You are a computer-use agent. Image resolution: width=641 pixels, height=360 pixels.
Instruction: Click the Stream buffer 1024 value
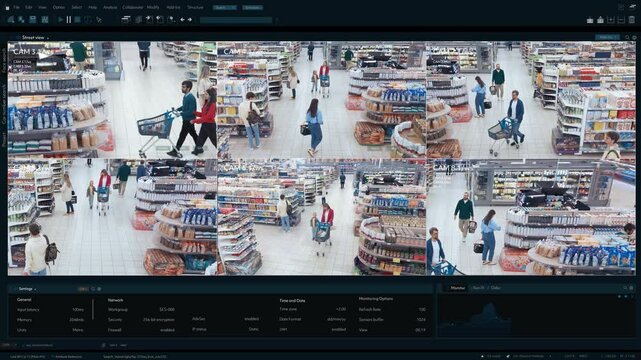pyautogui.click(x=421, y=320)
